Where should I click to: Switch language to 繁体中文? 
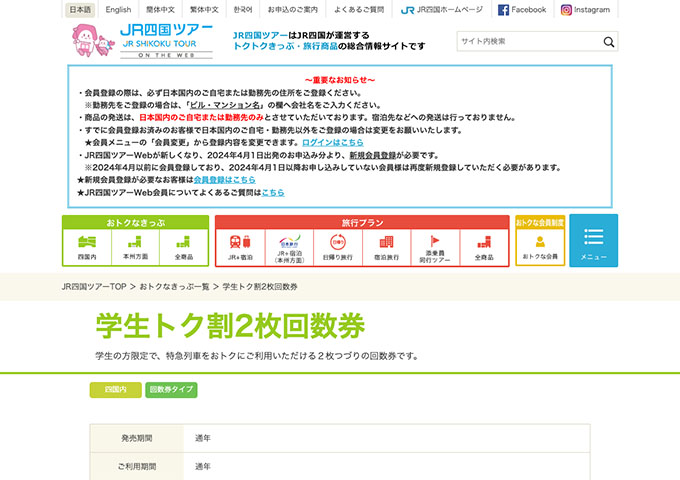coord(204,10)
